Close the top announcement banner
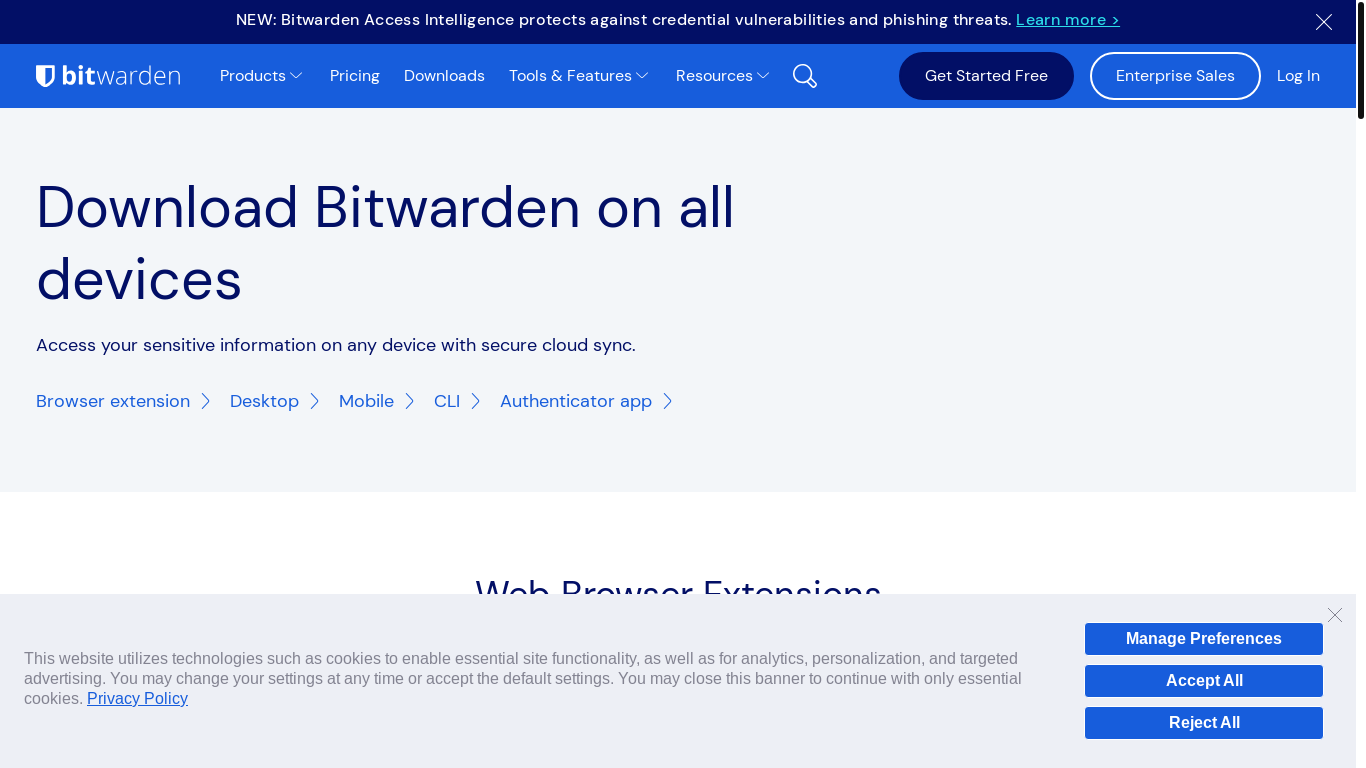The image size is (1366, 768). coord(1324,22)
